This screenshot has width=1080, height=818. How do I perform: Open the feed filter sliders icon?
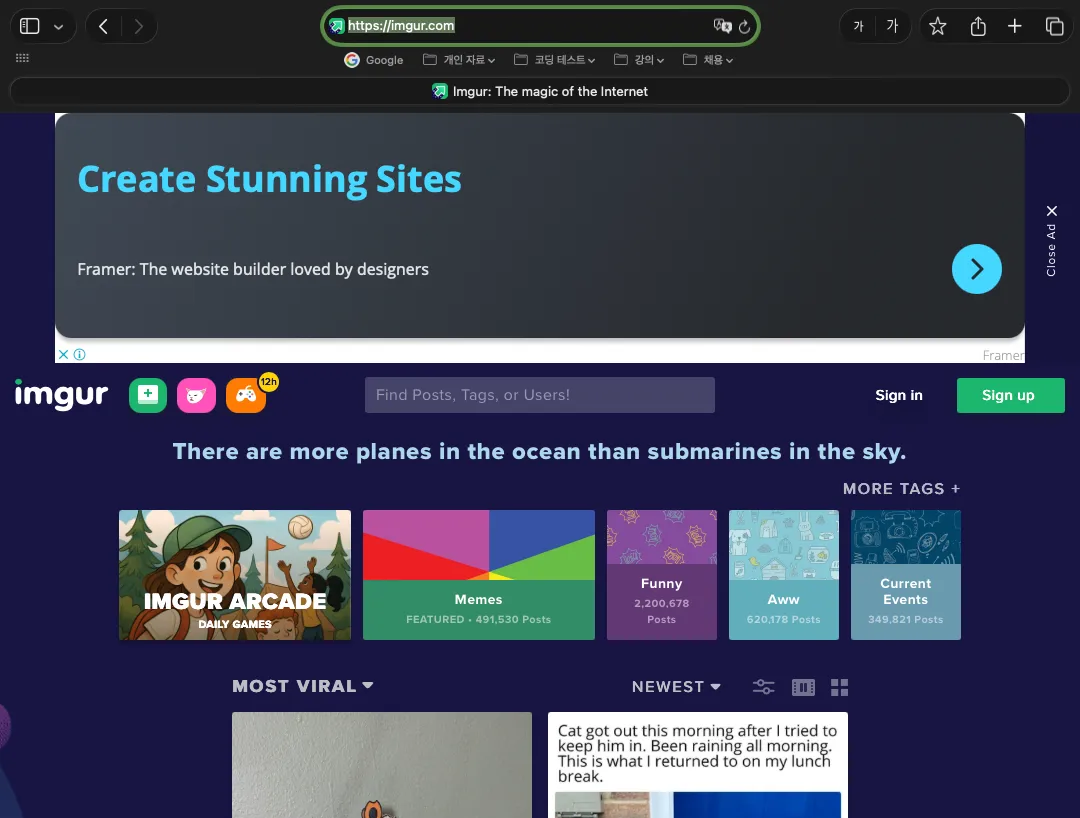click(763, 686)
